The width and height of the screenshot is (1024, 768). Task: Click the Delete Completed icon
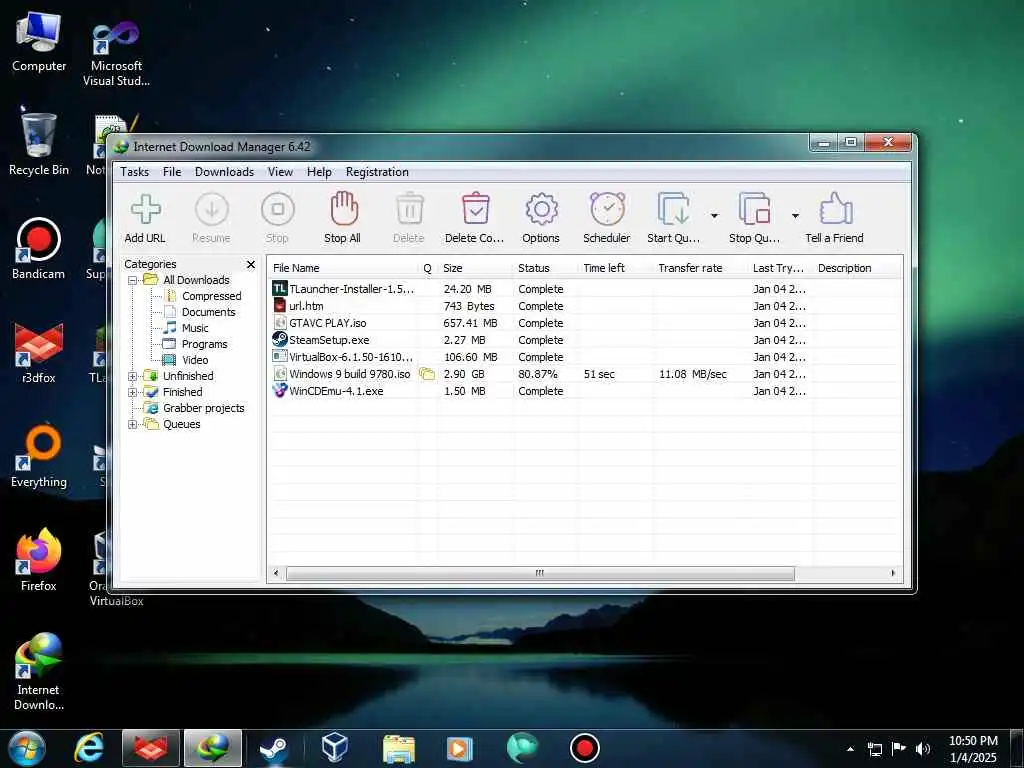click(475, 209)
